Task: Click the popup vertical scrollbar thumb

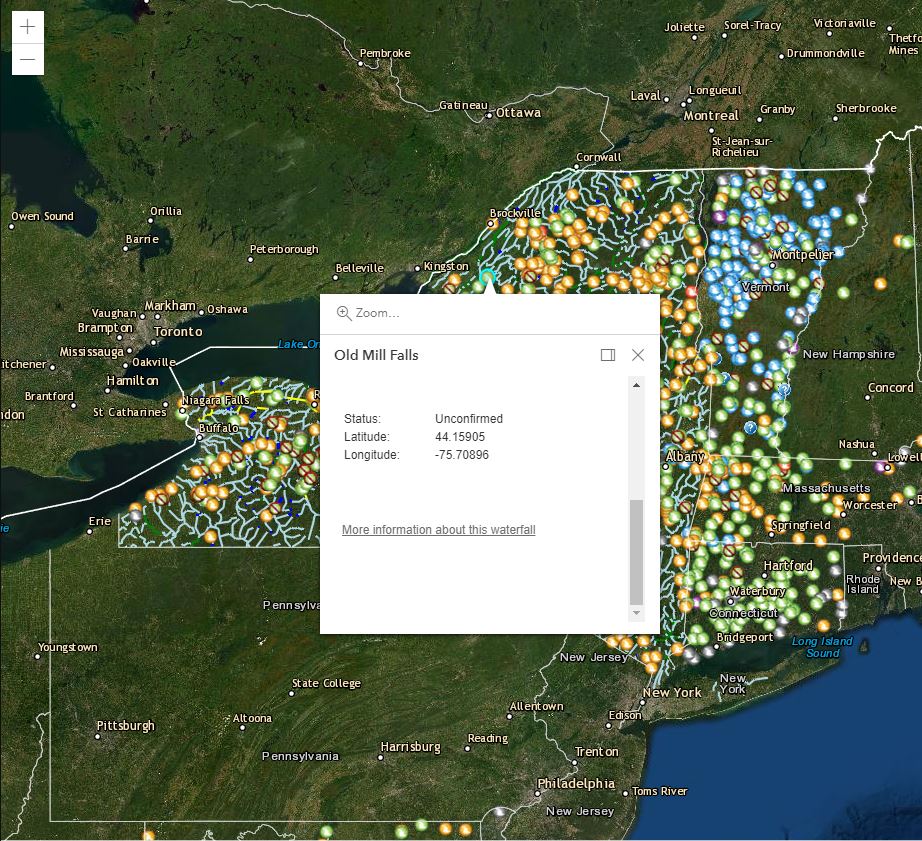Action: coord(636,552)
